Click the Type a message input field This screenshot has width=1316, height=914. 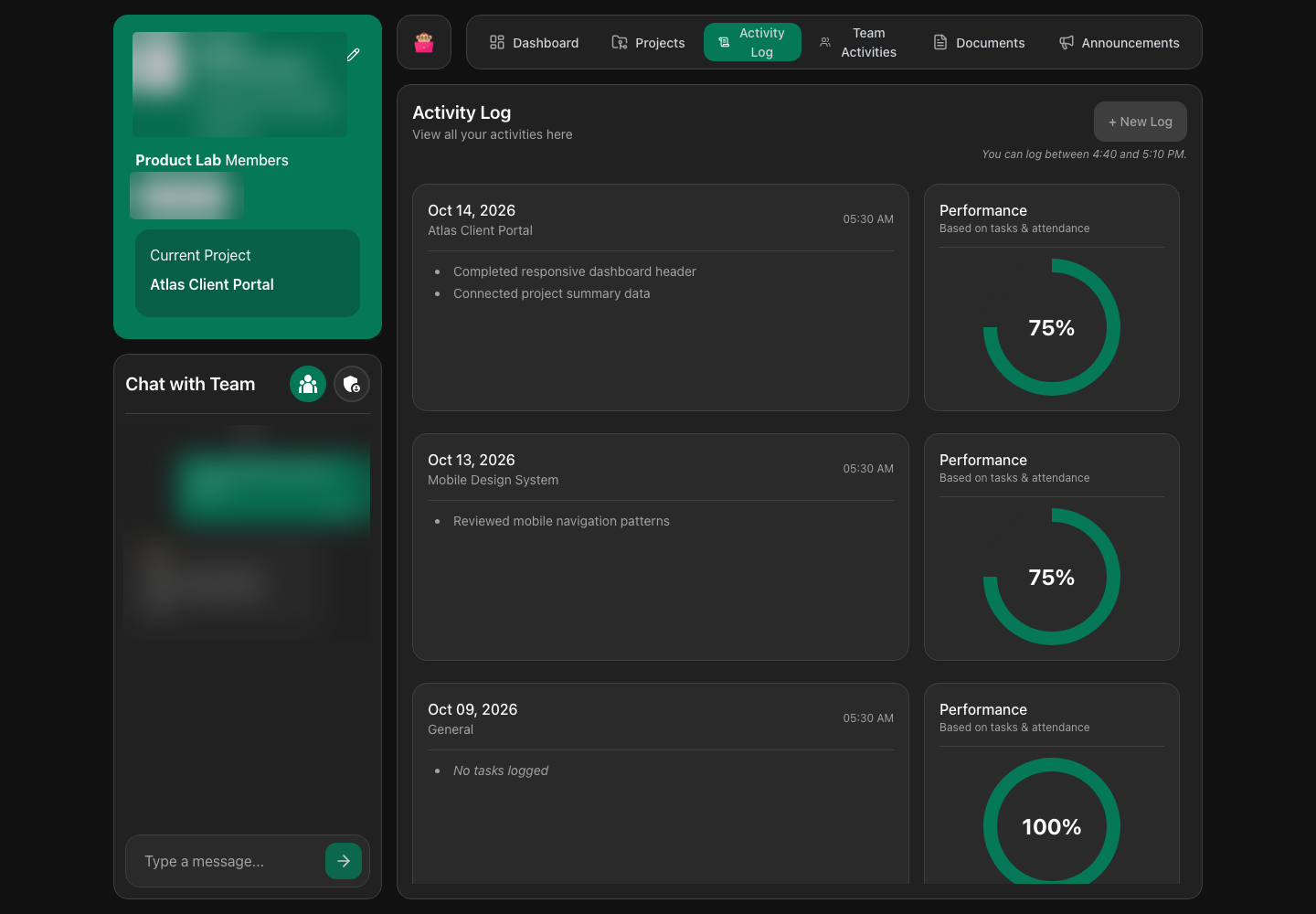coord(228,861)
